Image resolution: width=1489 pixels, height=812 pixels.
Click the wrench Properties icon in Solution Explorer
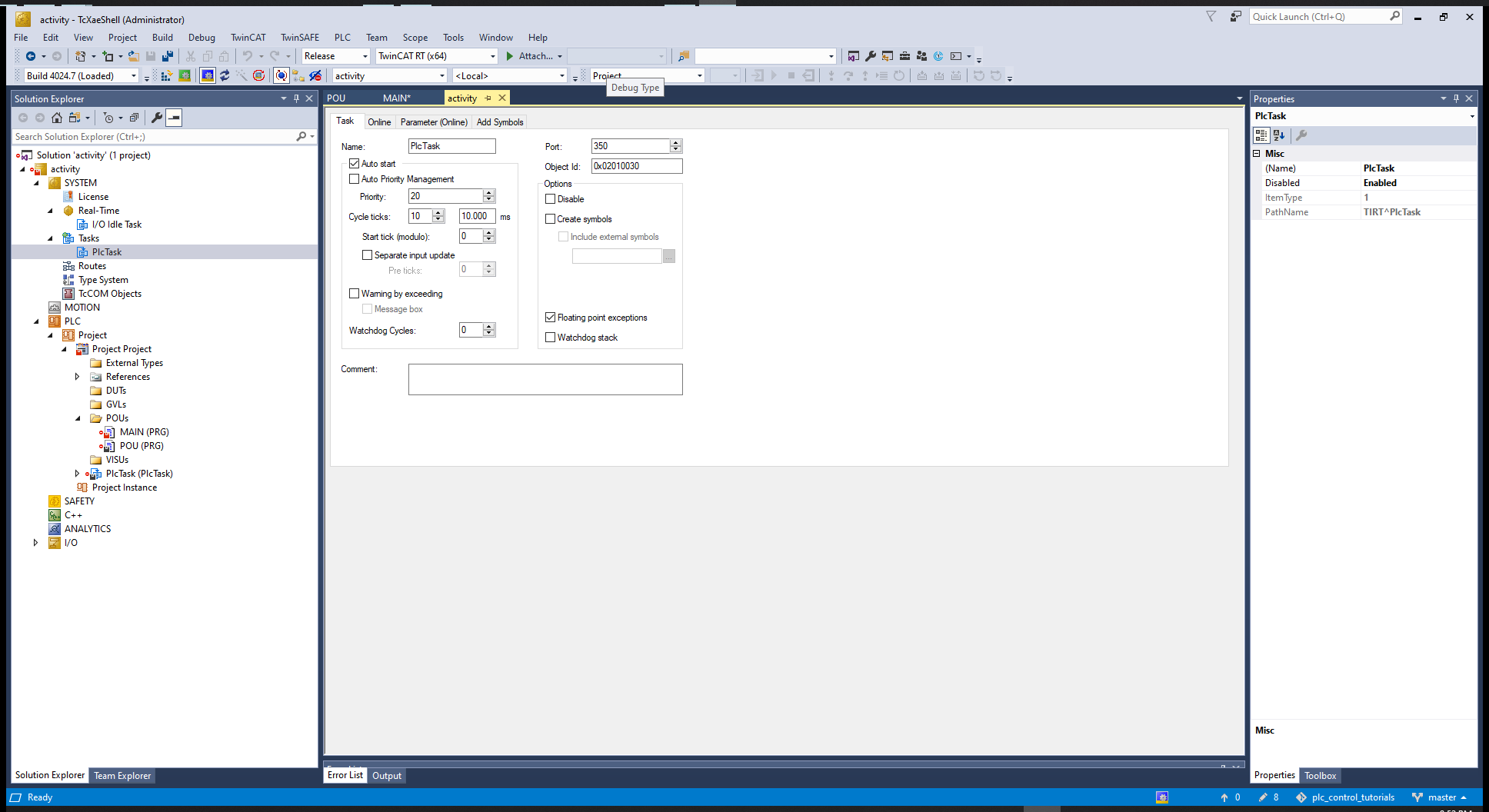(x=157, y=118)
